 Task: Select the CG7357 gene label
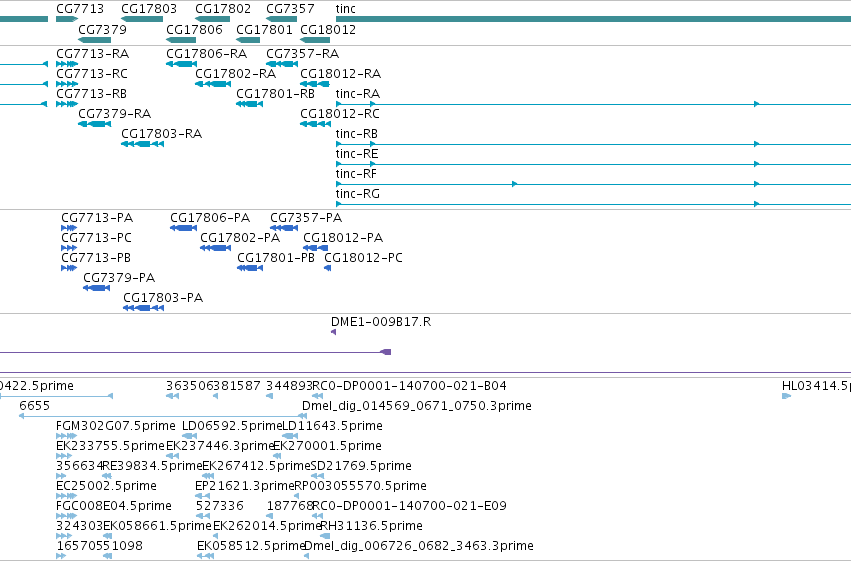290,9
